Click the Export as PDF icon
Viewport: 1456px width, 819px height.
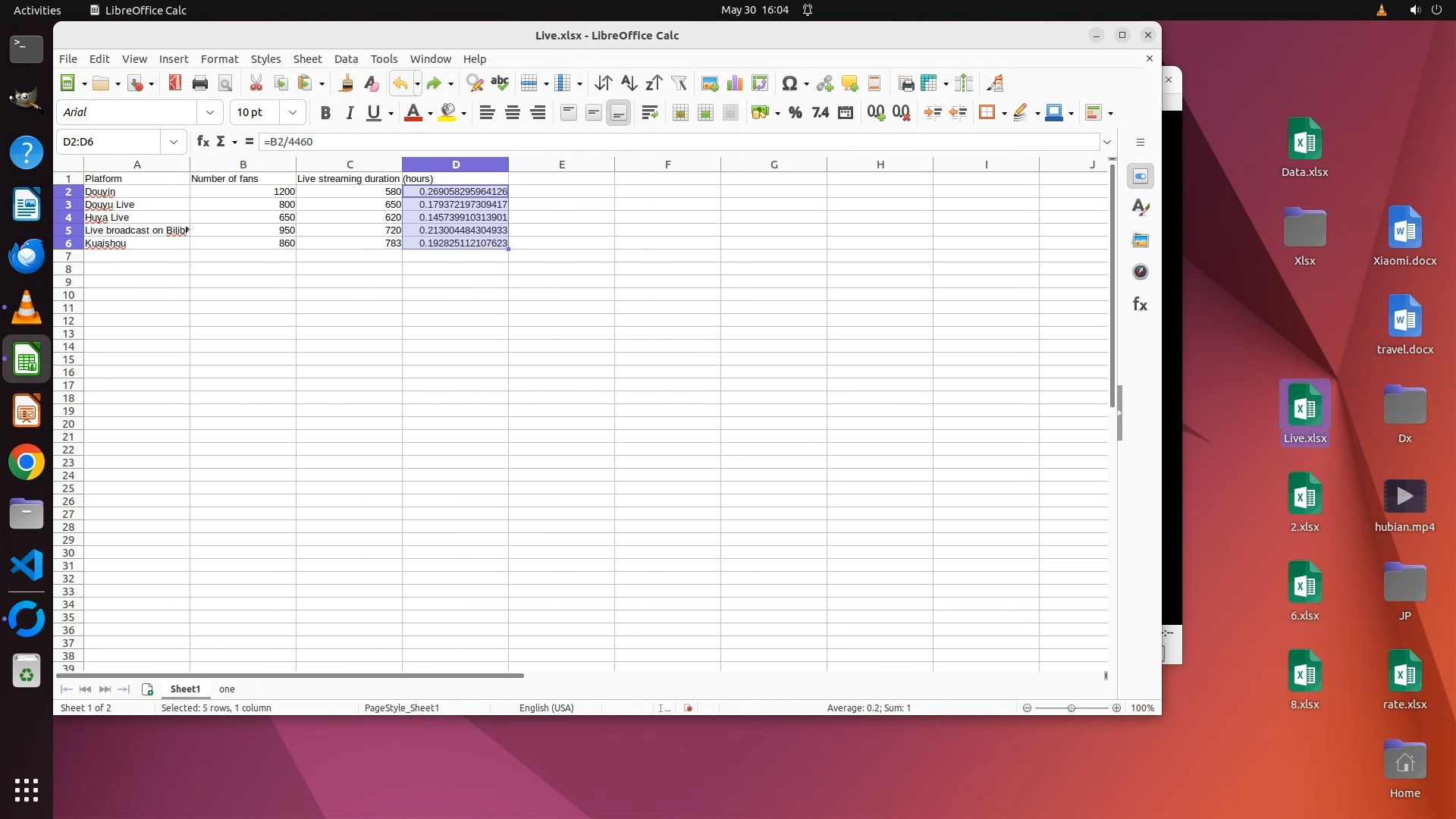[x=174, y=83]
